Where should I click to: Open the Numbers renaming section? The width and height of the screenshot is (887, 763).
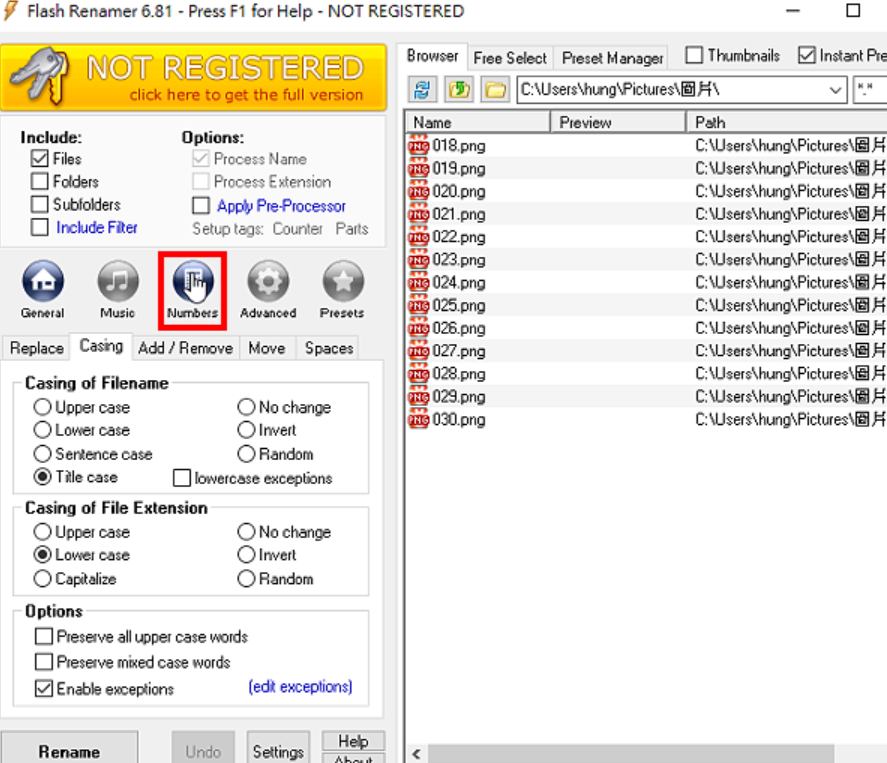[192, 289]
